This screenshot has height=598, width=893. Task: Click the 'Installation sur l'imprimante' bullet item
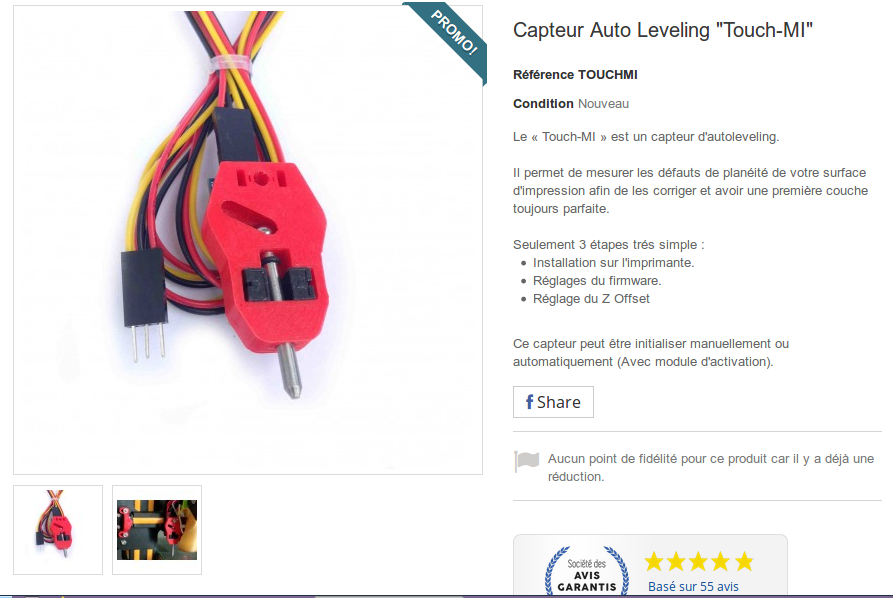pyautogui.click(x=613, y=263)
